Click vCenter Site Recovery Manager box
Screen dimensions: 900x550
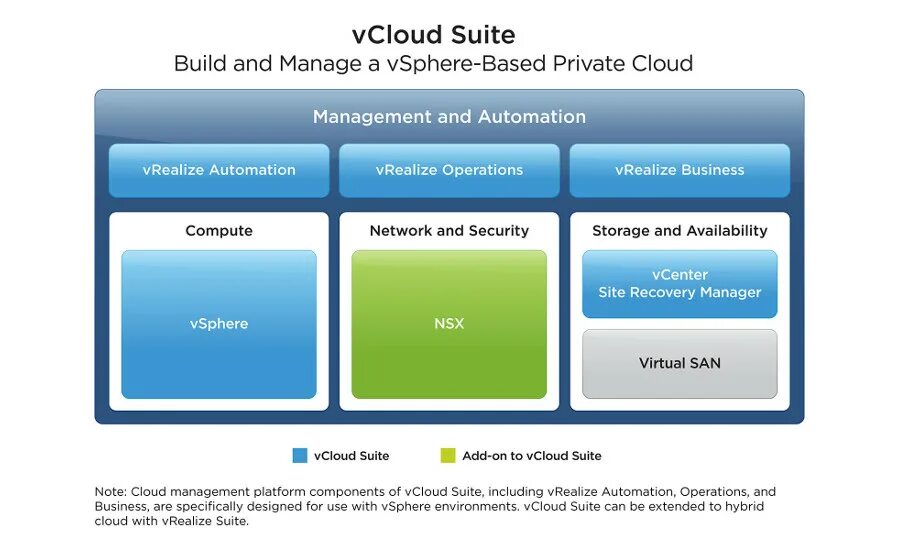680,284
